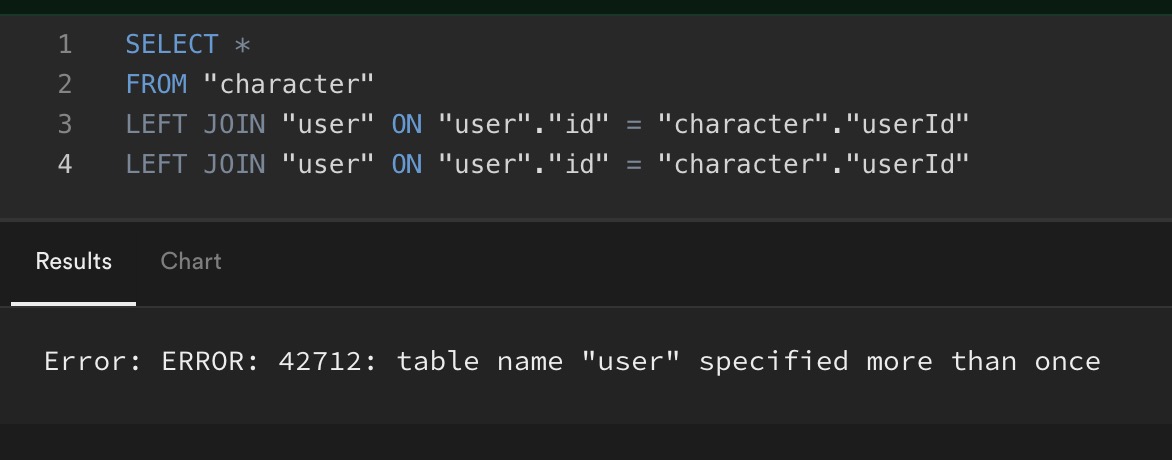Click LEFT JOIN on line 3
Screen dimensions: 1172x460
[x=195, y=123]
